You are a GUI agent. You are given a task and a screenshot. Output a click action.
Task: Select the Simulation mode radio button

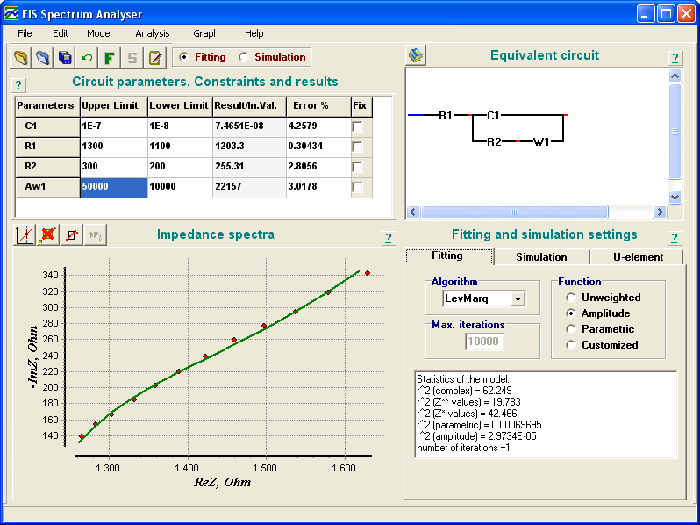coord(245,58)
